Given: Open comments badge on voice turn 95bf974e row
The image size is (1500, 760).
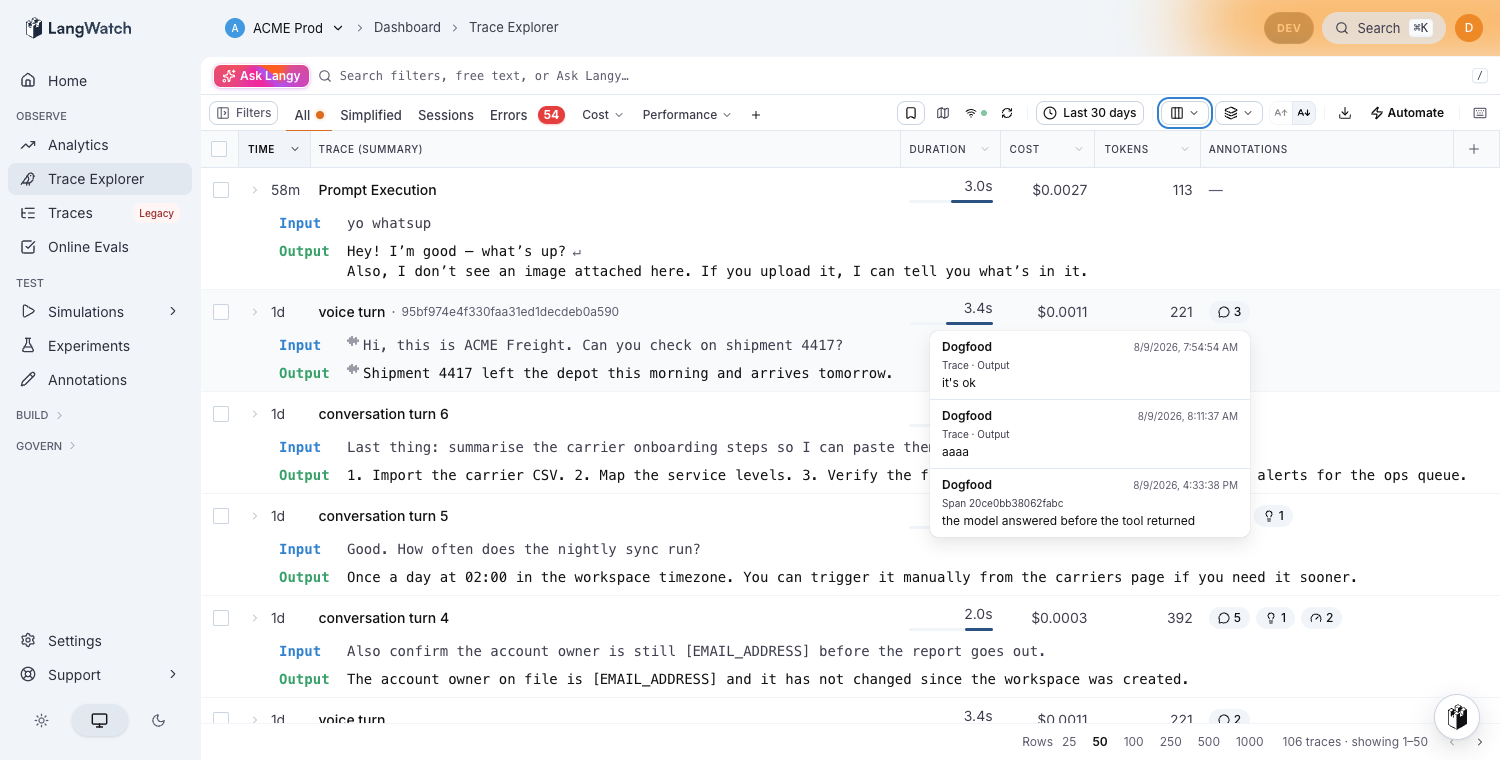Looking at the screenshot, I should tap(1229, 312).
